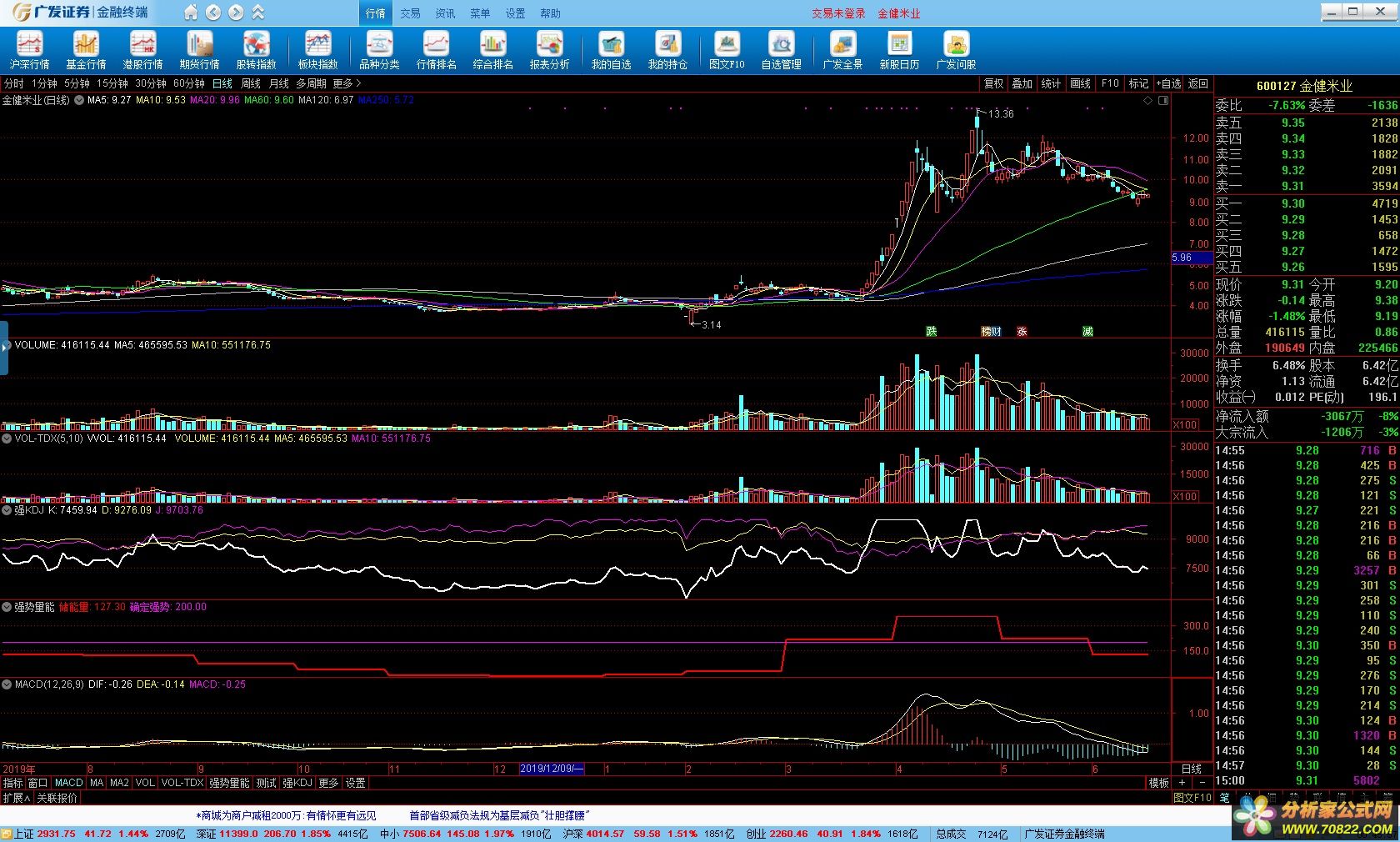The height and width of the screenshot is (842, 1400).
Task: Open 港股行情 Hong Kong quotes icon
Action: click(x=142, y=49)
